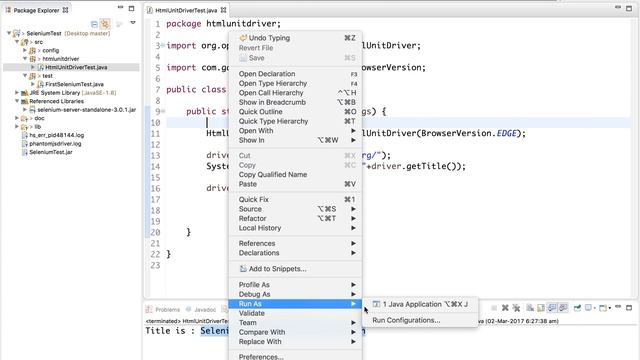
Task: Click Collapse All icon in Package Explorer
Action: tap(94, 24)
